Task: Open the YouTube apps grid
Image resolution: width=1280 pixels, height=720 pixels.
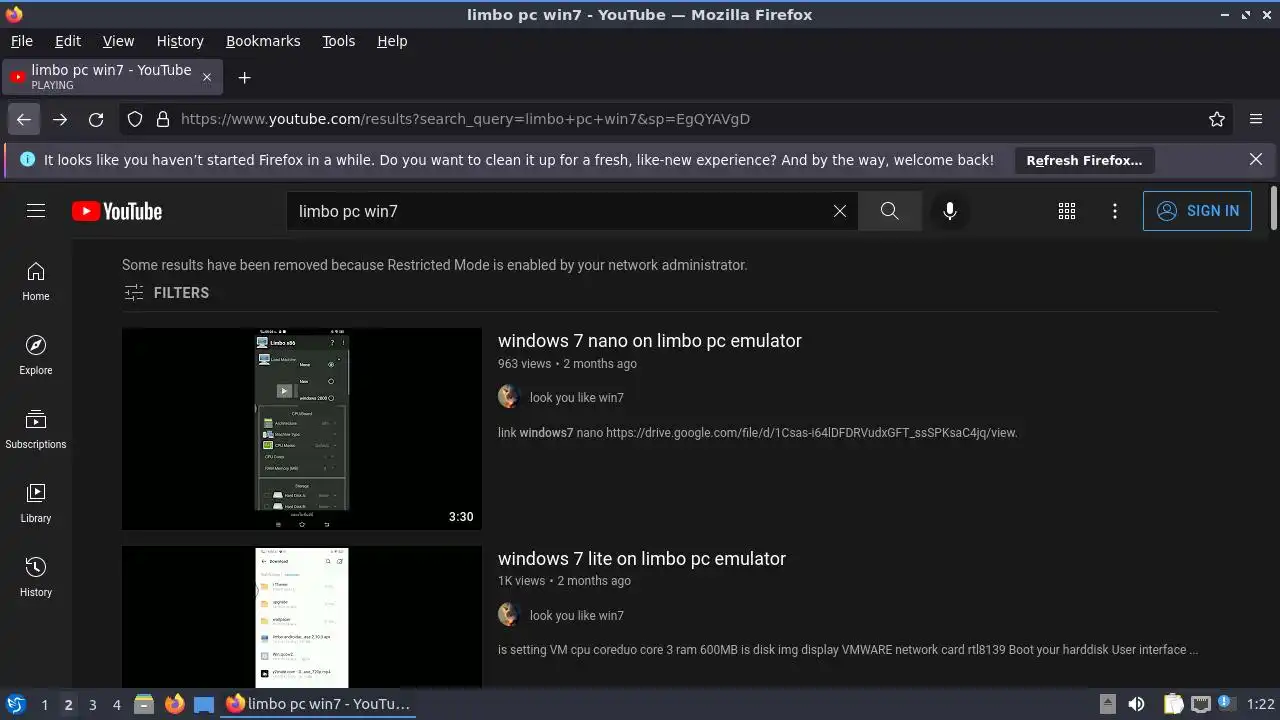Action: (1067, 211)
